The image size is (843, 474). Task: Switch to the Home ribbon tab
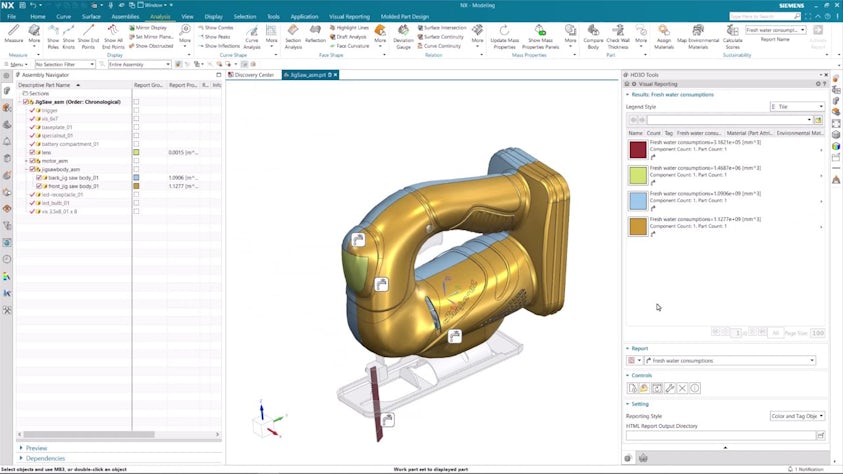pos(38,17)
